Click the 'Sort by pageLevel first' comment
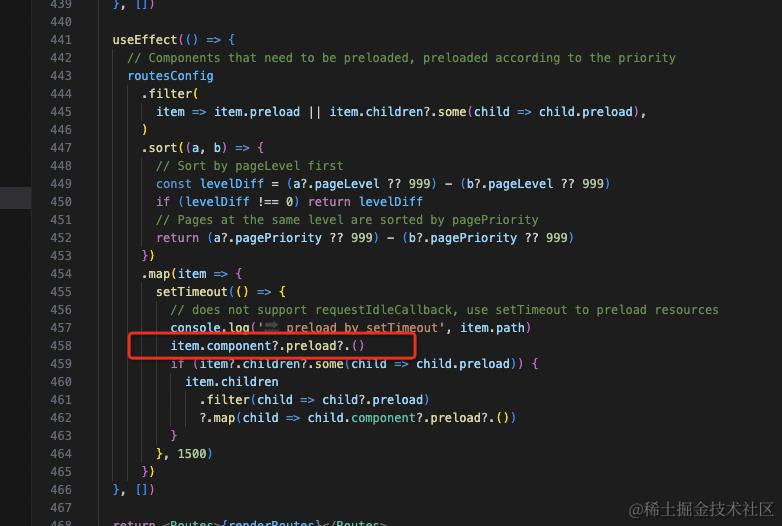This screenshot has width=782, height=526. coord(249,166)
